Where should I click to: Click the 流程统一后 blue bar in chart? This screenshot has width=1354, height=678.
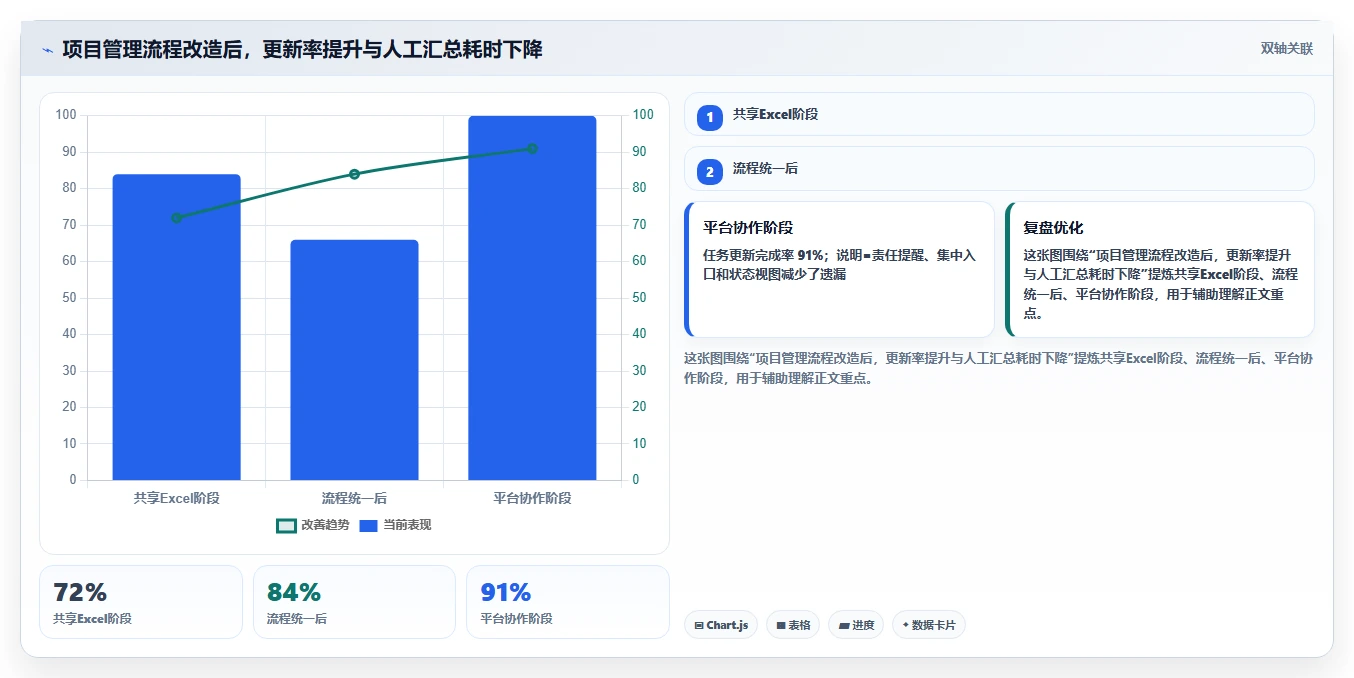[x=354, y=360]
